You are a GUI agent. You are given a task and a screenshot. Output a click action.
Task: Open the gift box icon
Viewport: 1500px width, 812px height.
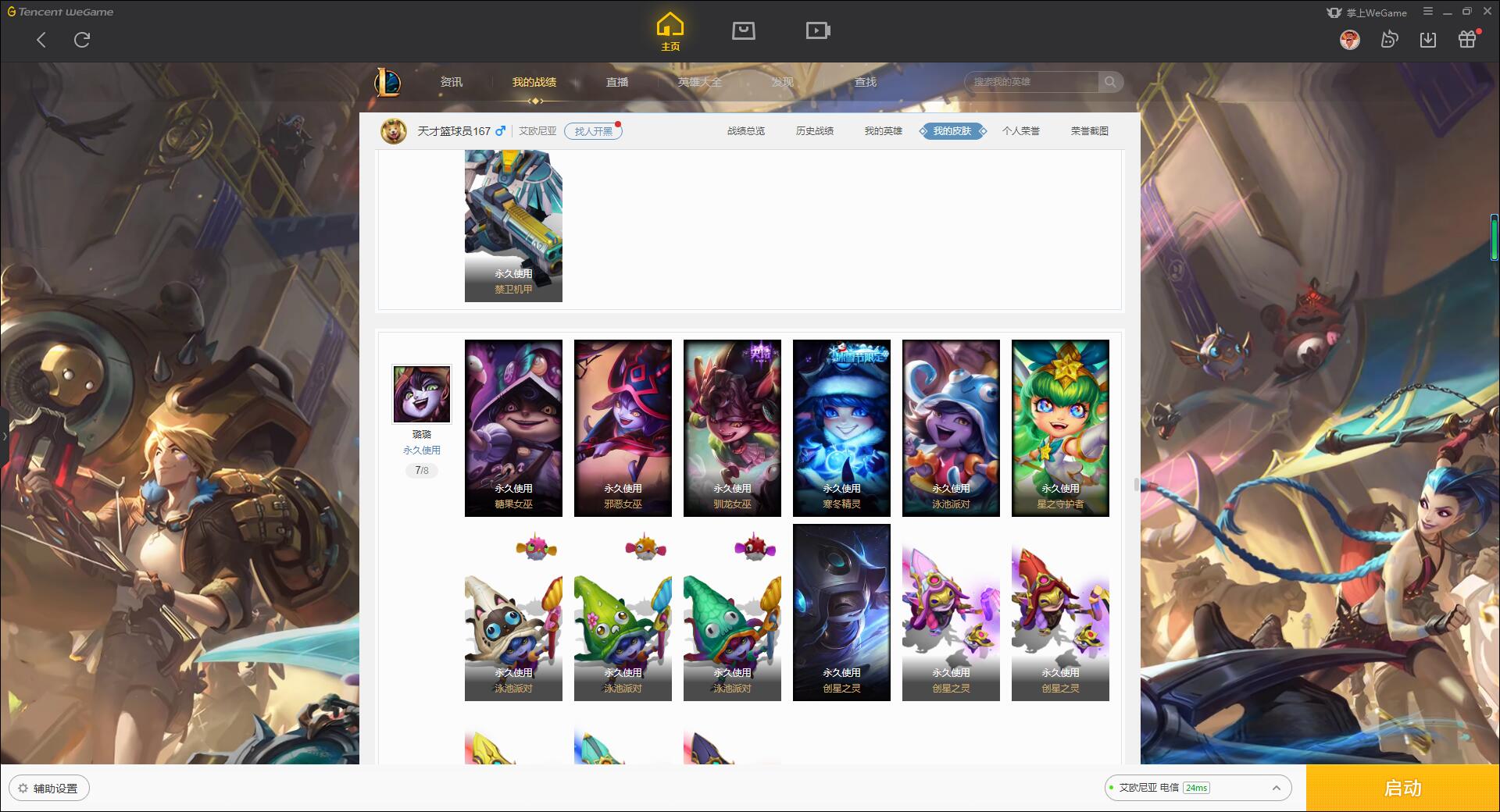1468,39
